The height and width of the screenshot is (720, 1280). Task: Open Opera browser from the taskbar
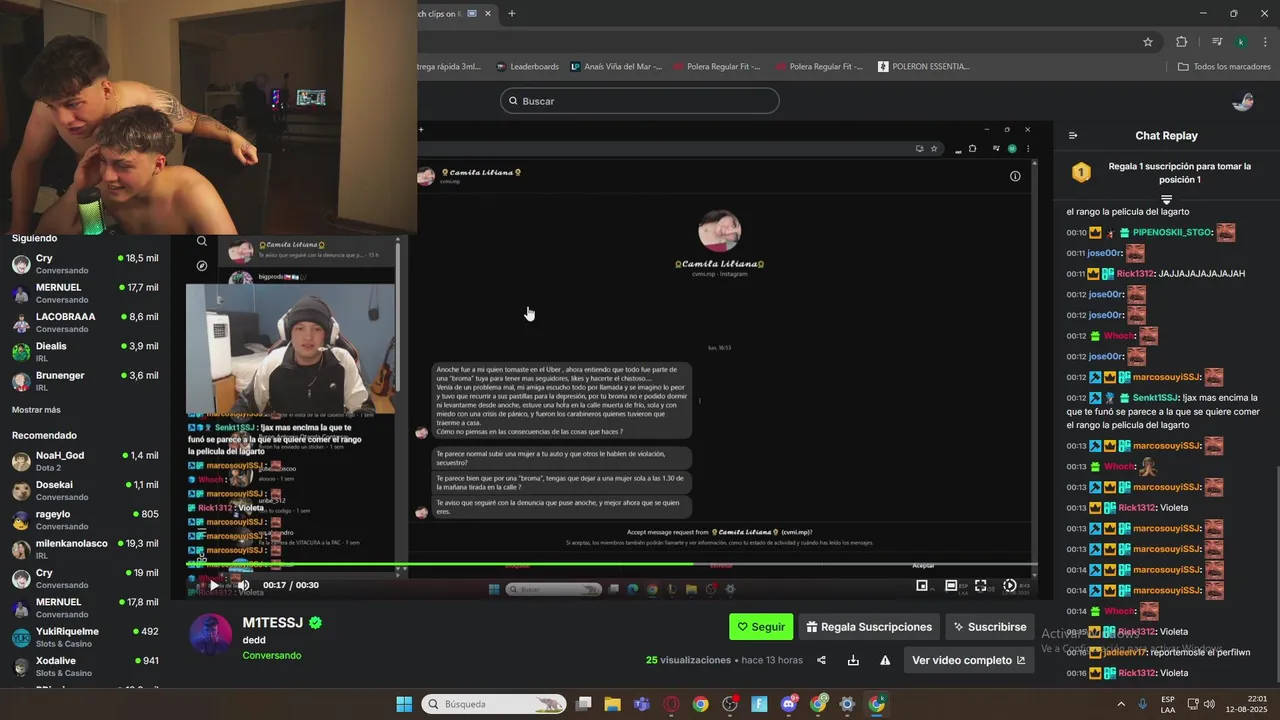671,704
